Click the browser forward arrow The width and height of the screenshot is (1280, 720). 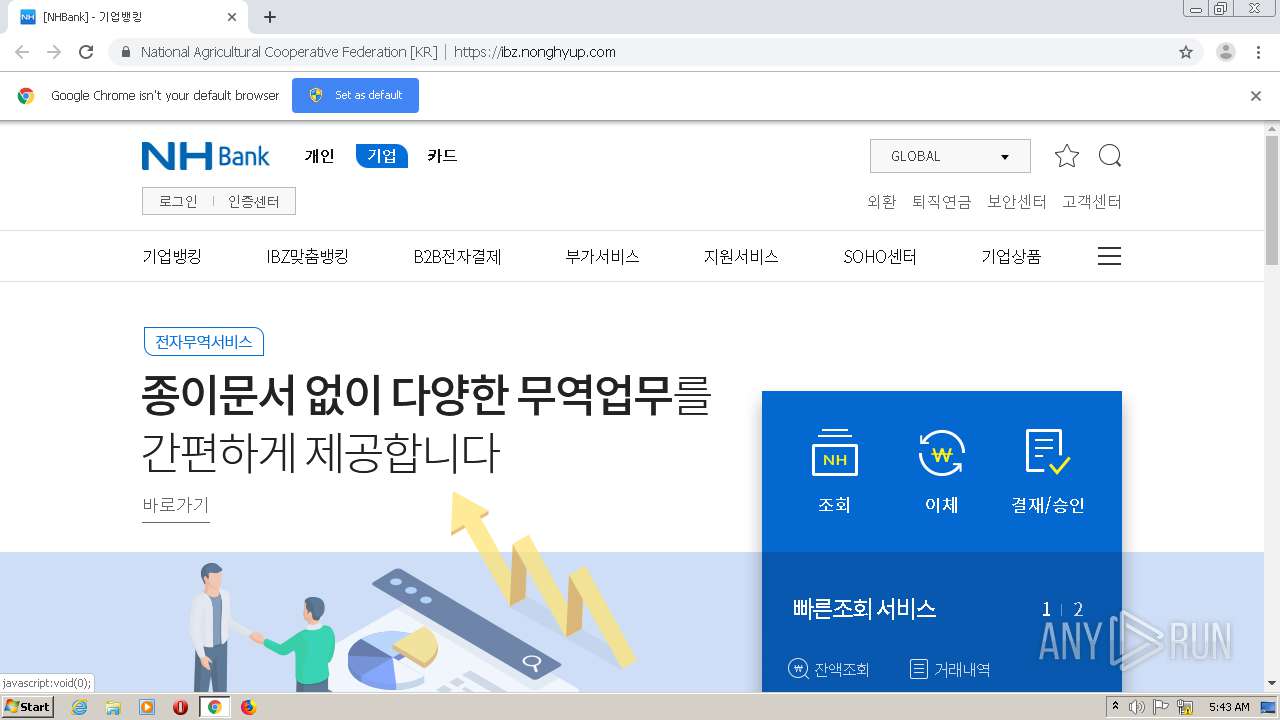tap(54, 52)
